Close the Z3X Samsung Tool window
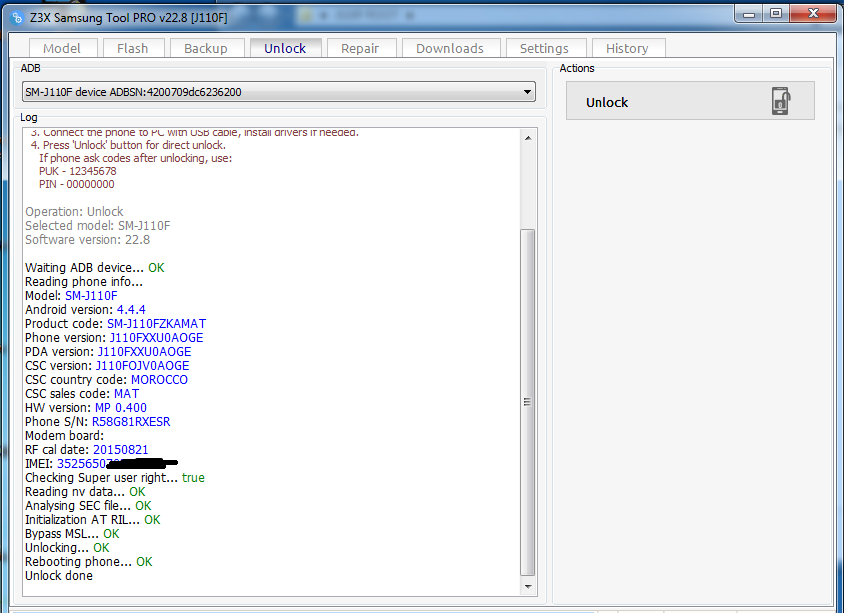 click(813, 13)
